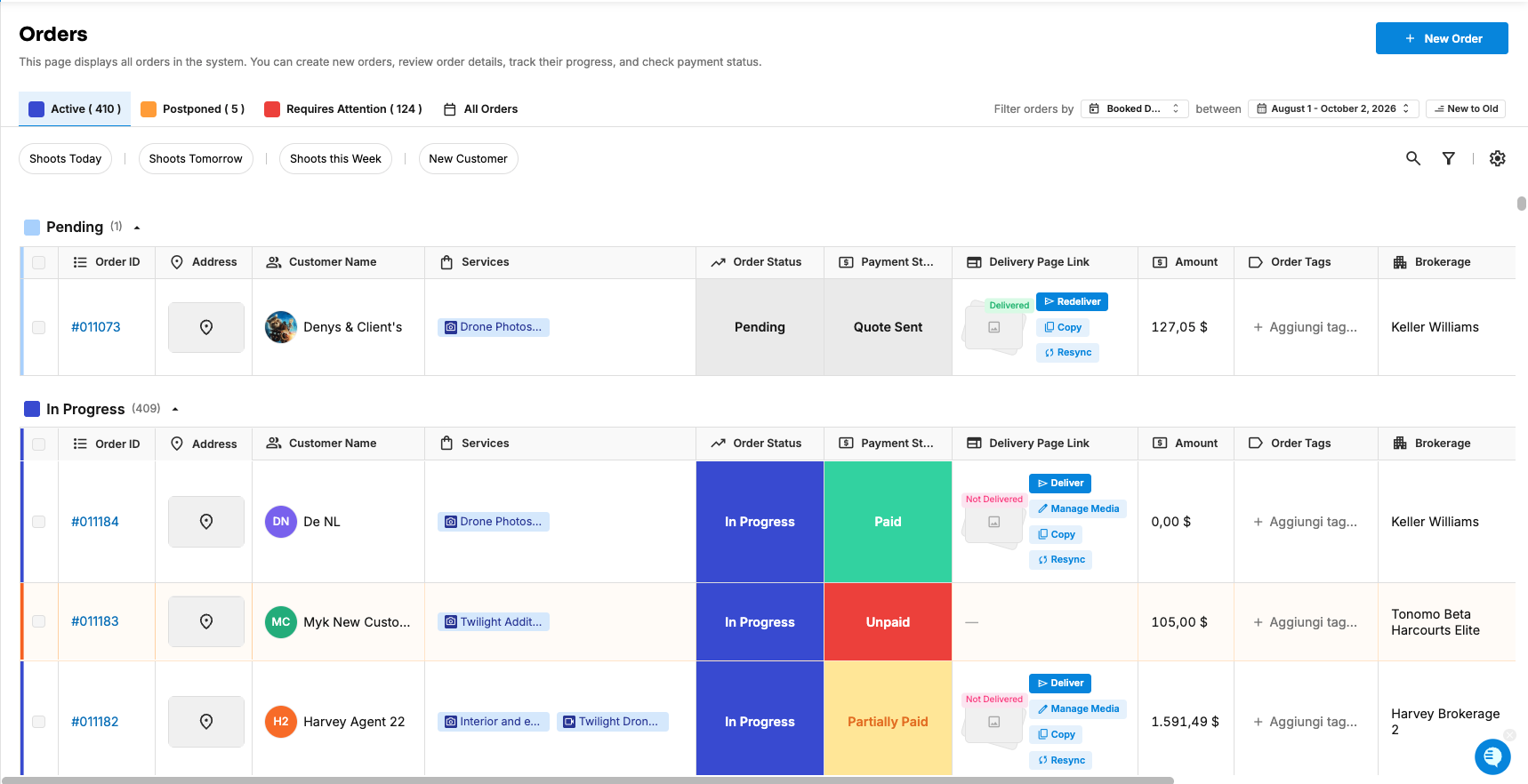Switch to the Active (410) tab
Screen dimensions: 1528x784
tap(75, 108)
